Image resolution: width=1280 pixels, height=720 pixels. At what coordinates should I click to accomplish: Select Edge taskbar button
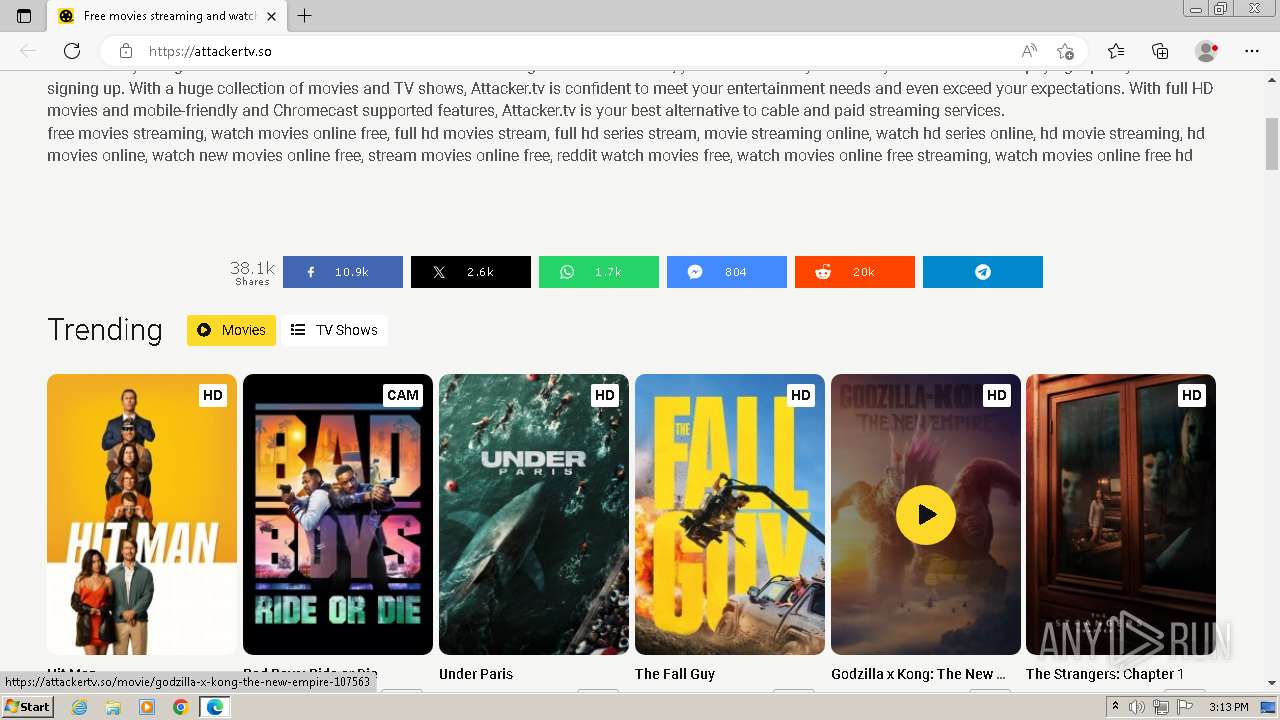(x=215, y=707)
